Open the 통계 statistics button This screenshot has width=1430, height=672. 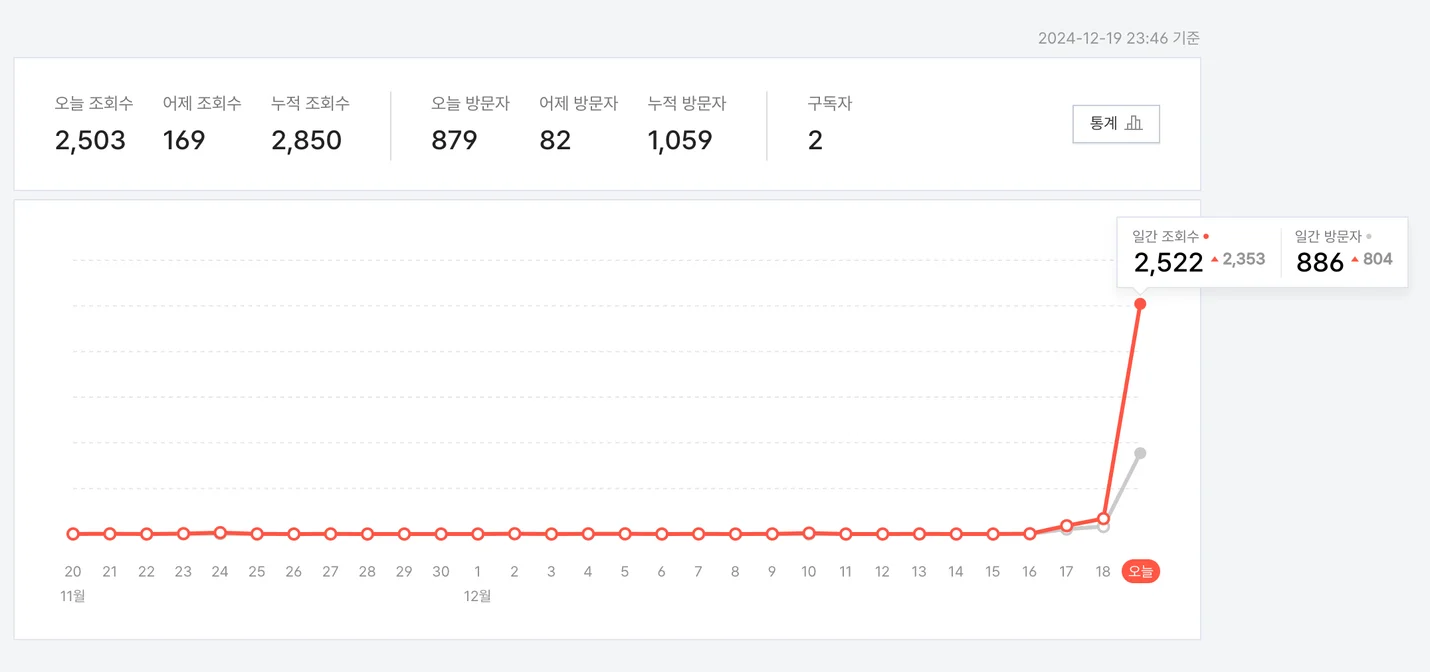pyautogui.click(x=1116, y=124)
